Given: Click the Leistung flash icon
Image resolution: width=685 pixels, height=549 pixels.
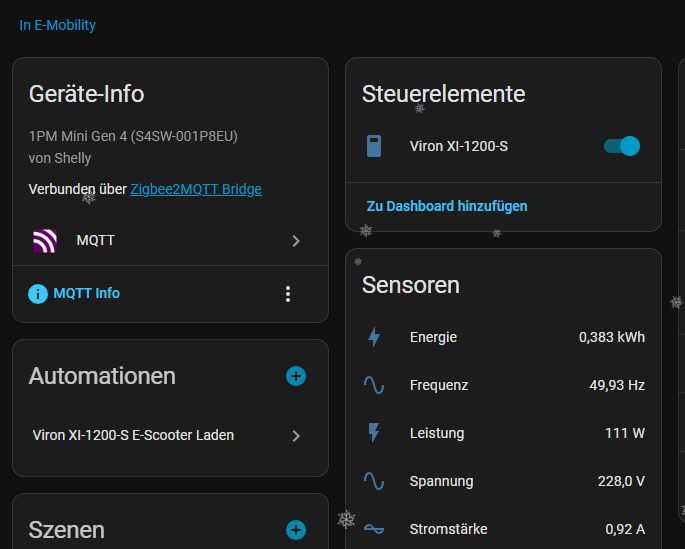Looking at the screenshot, I should coord(374,433).
